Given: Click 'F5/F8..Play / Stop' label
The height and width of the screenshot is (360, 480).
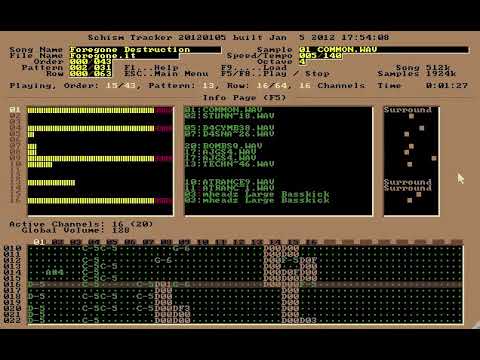Looking at the screenshot, I should coord(275,74).
